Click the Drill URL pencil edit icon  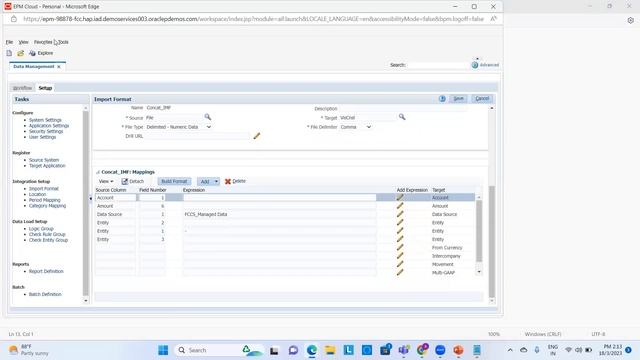[x=257, y=136]
